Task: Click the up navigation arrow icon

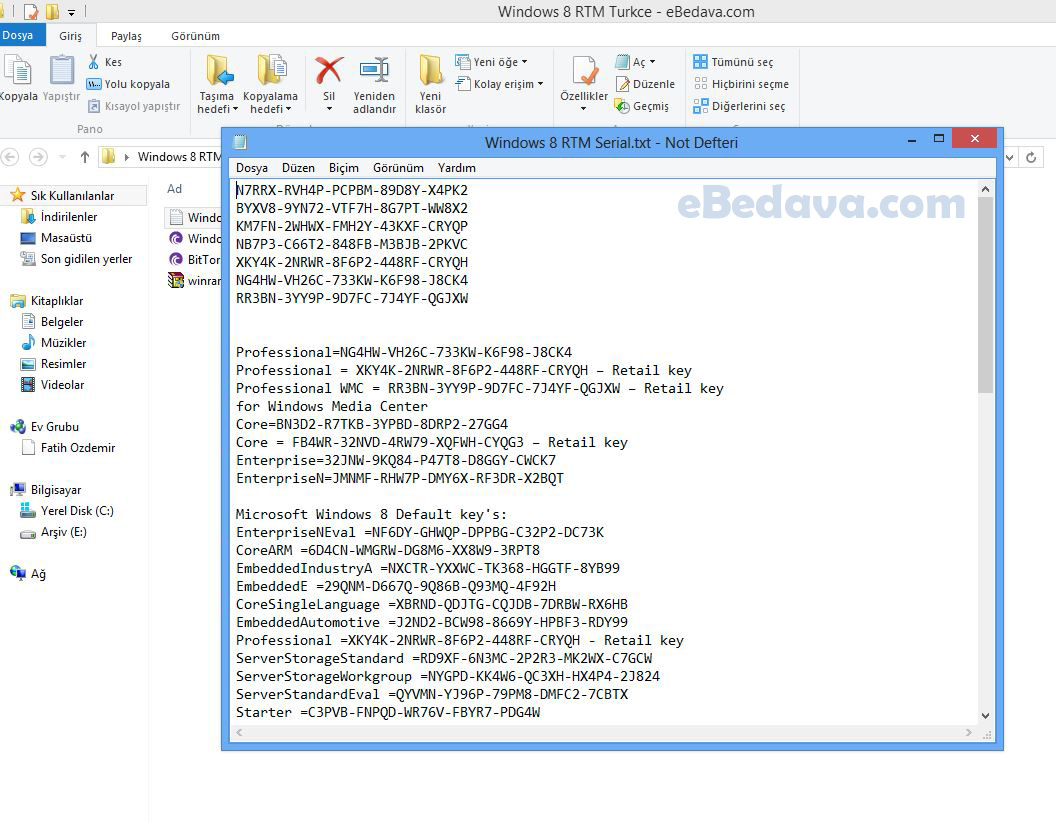Action: (x=85, y=157)
